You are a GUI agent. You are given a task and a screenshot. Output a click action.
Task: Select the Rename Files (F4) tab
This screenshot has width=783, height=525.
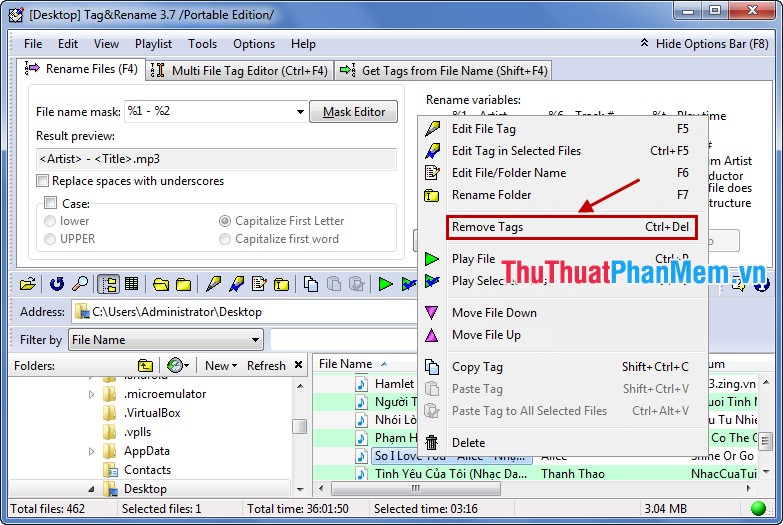(81, 69)
